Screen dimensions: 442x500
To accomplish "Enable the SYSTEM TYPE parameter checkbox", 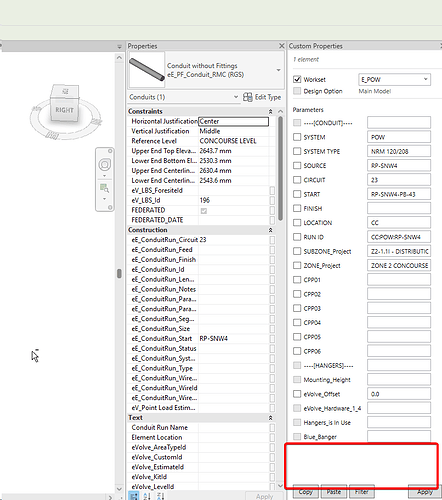I will [x=297, y=151].
